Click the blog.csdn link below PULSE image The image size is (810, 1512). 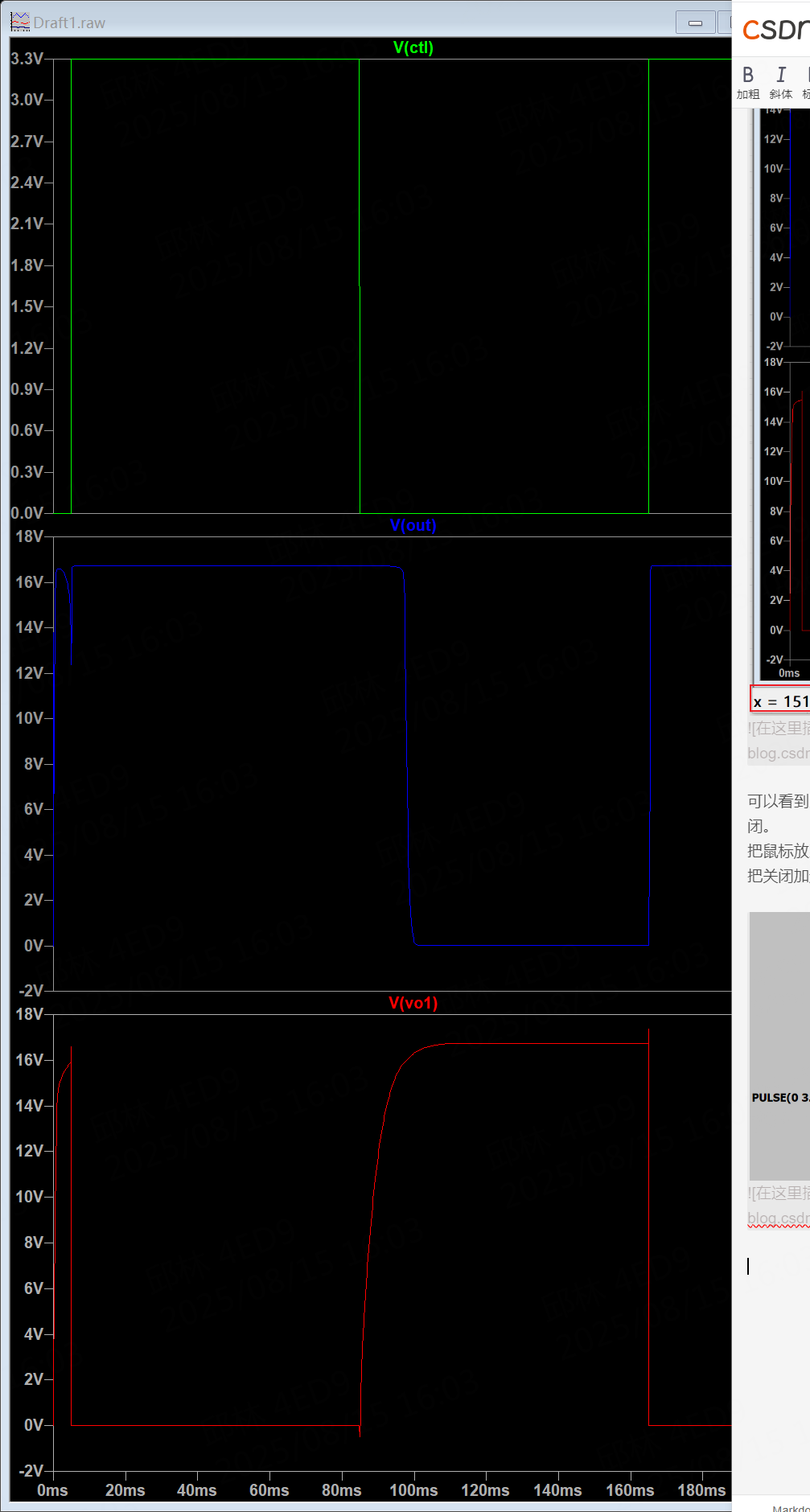[778, 1218]
